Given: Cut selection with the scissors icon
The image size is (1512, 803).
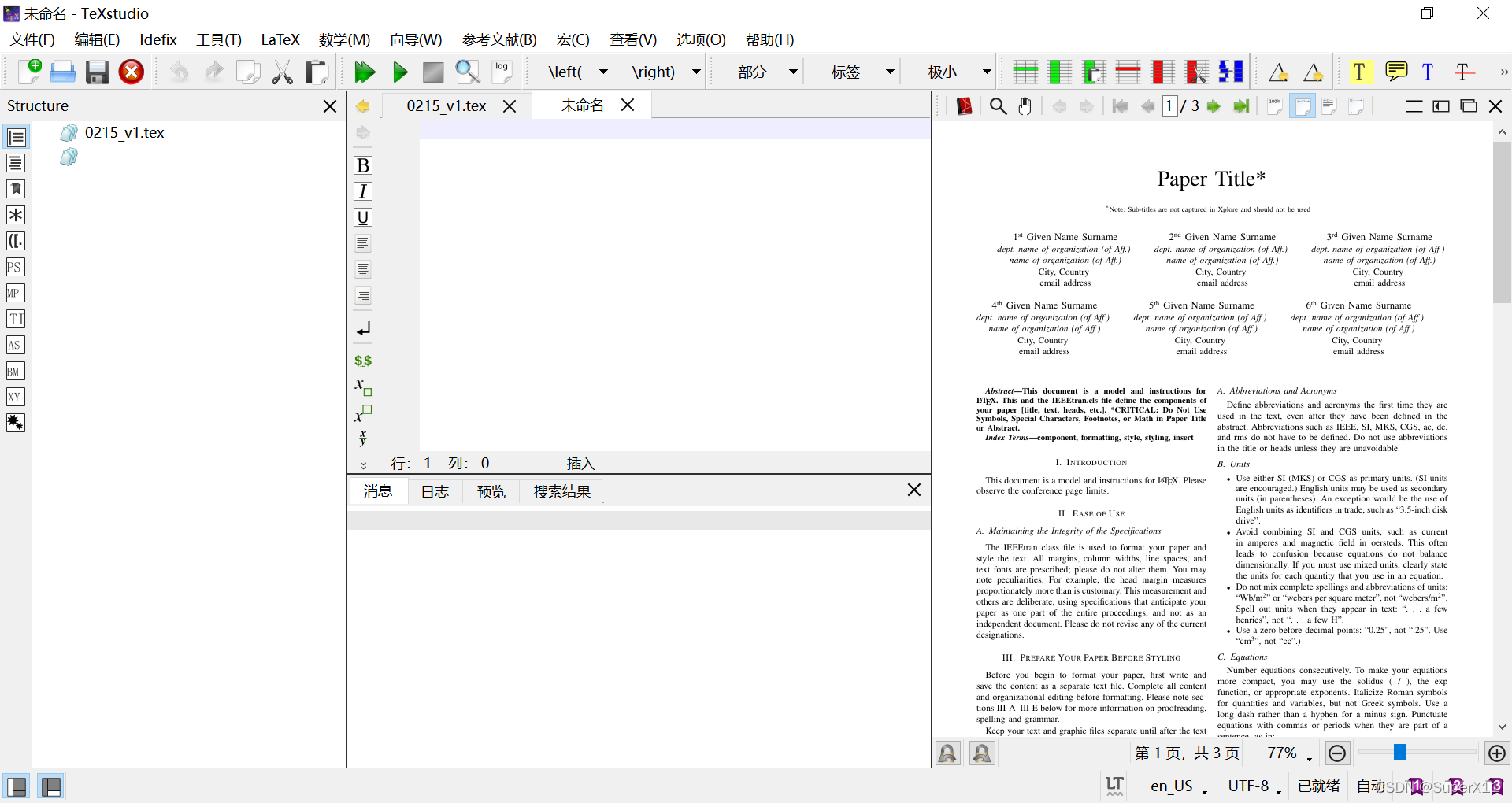Looking at the screenshot, I should tap(282, 72).
